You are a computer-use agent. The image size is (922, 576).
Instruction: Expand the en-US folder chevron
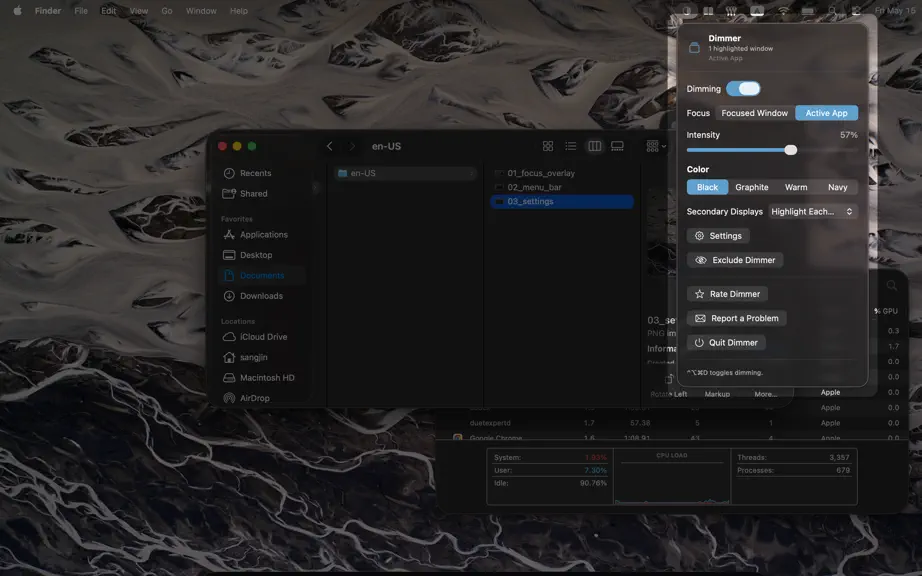tap(472, 173)
